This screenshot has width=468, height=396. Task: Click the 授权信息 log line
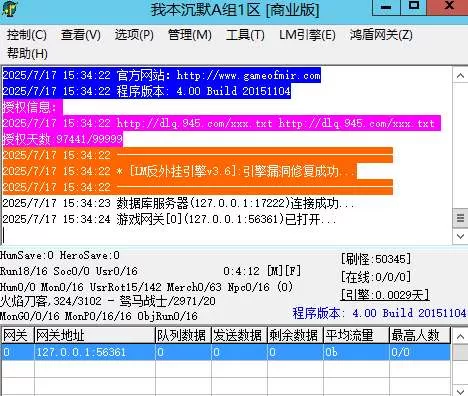(x=32, y=107)
